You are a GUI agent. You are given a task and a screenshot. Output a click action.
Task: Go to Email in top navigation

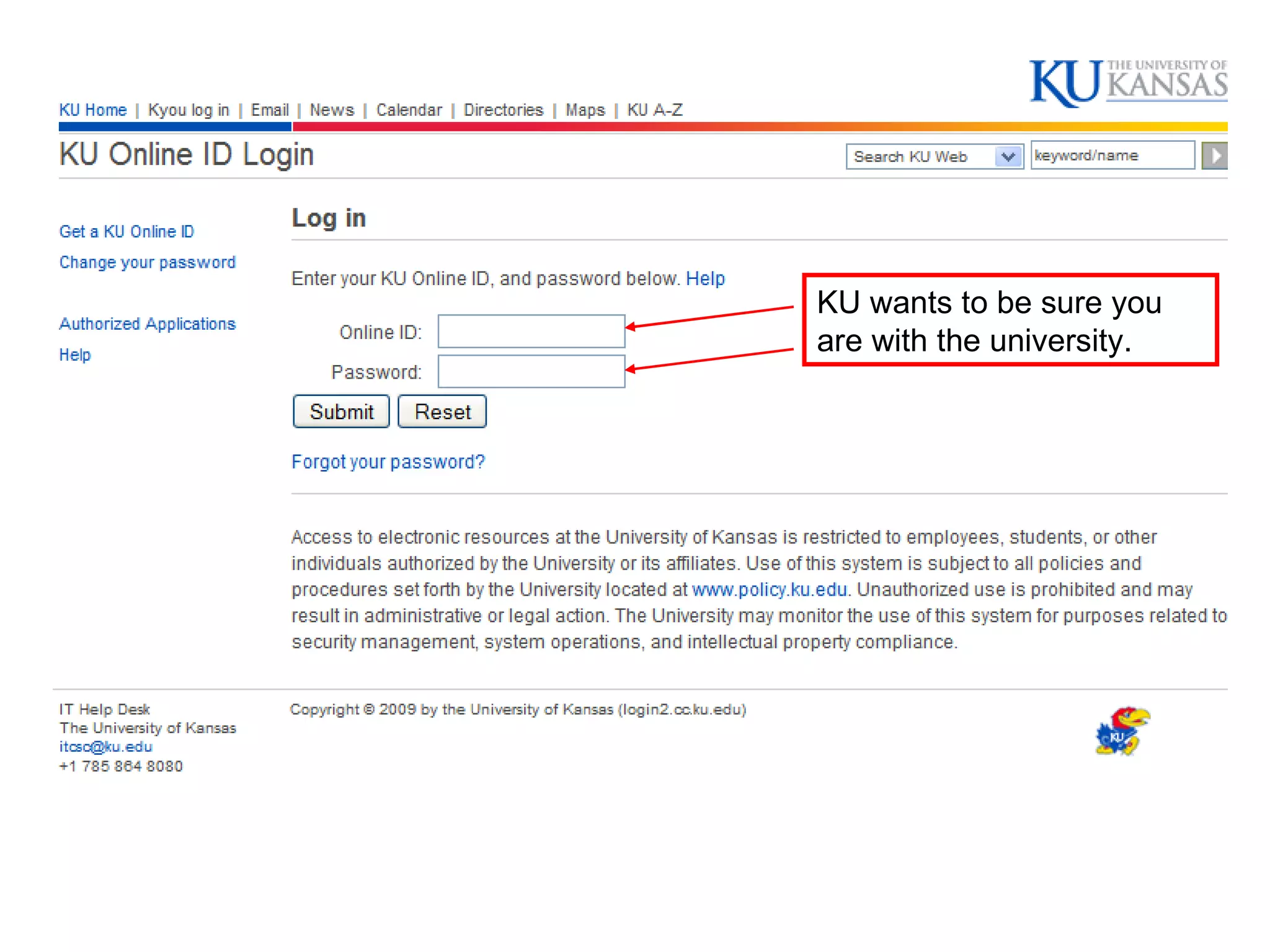(270, 110)
